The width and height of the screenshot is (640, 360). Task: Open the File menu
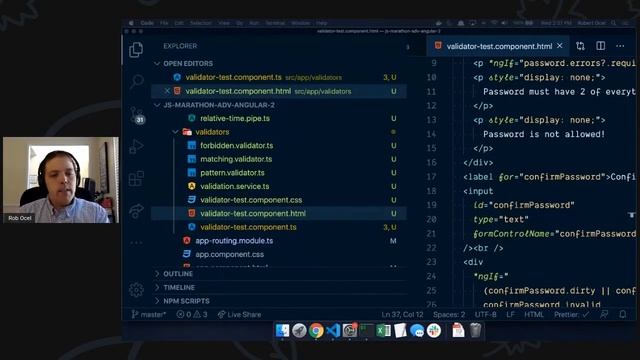pyautogui.click(x=164, y=23)
